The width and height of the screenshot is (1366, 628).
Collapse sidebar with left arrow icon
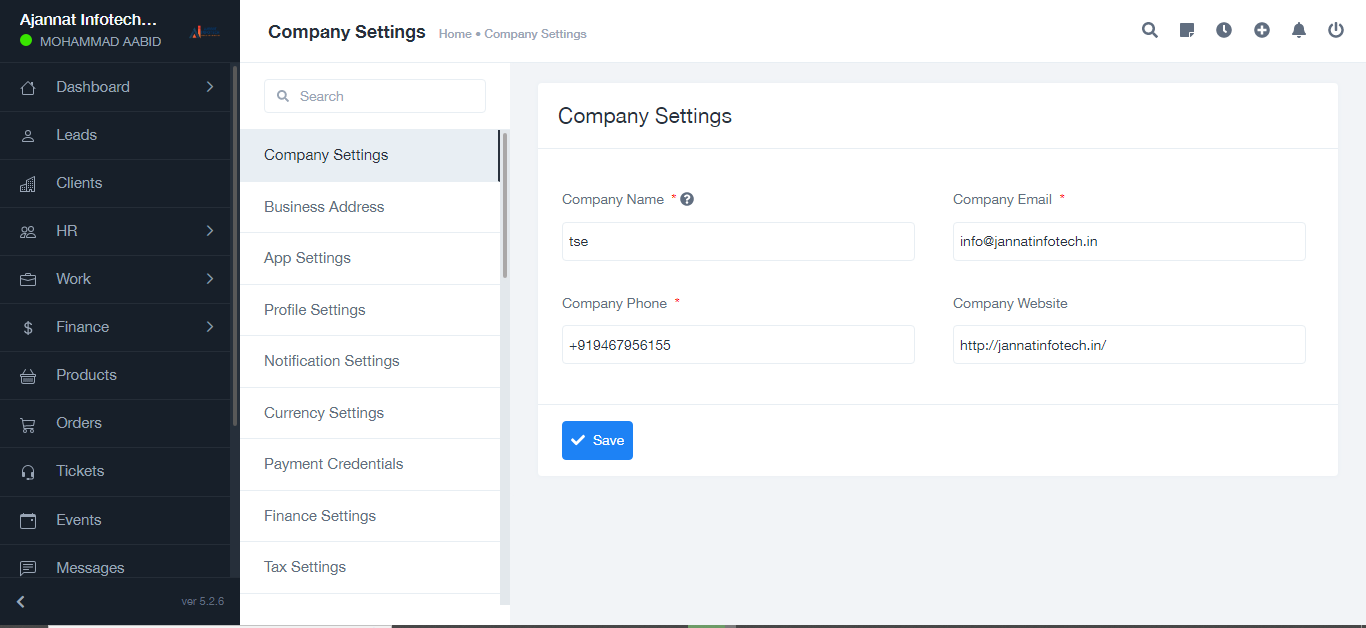point(21,601)
